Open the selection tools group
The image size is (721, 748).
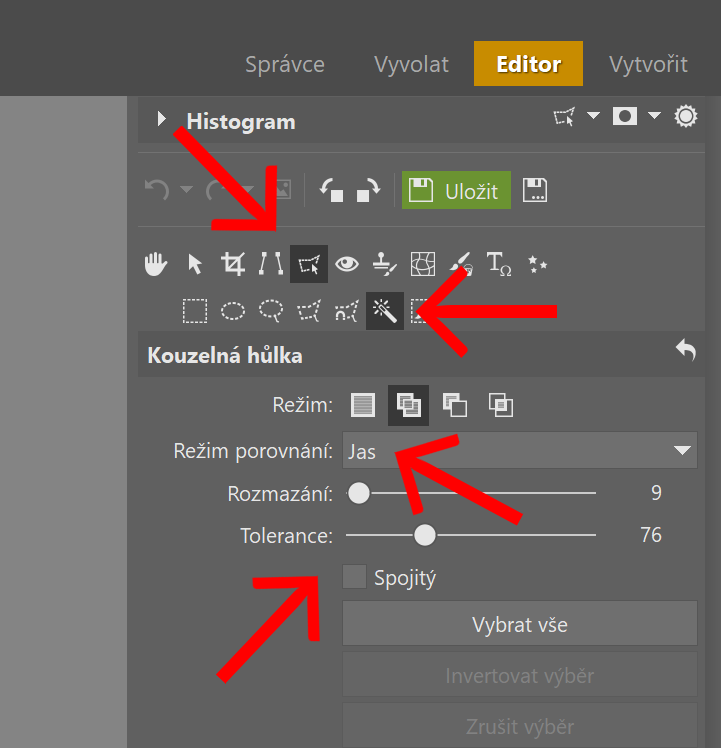click(x=309, y=264)
